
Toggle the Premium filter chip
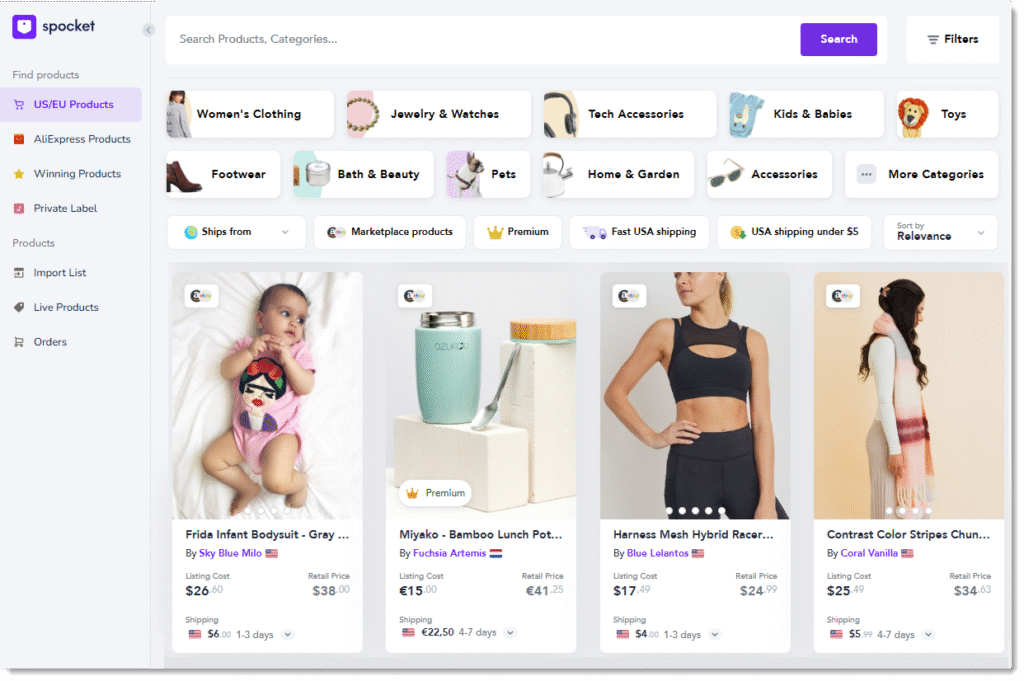point(517,232)
